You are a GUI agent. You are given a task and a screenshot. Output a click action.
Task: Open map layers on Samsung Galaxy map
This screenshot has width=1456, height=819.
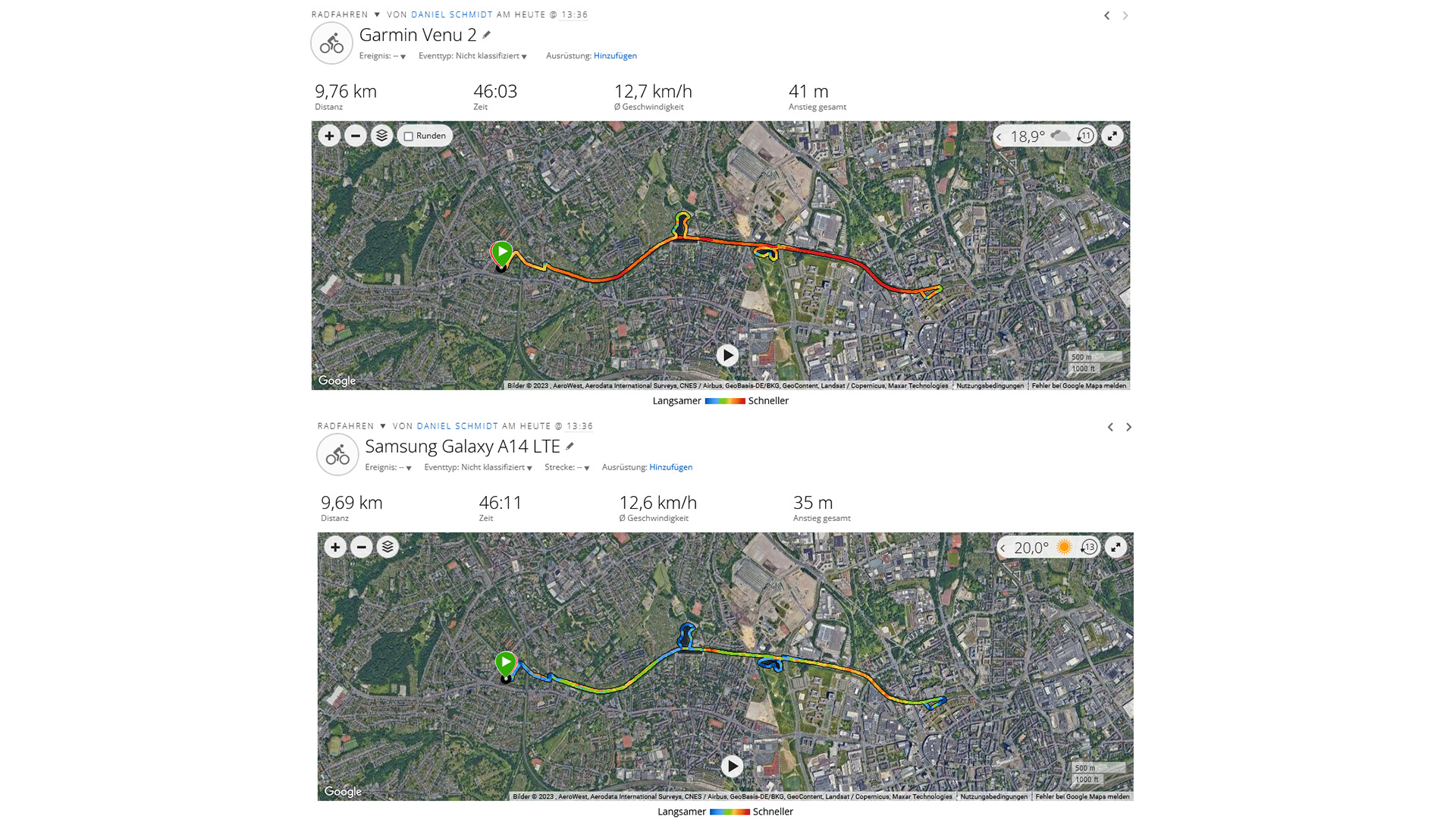(388, 547)
